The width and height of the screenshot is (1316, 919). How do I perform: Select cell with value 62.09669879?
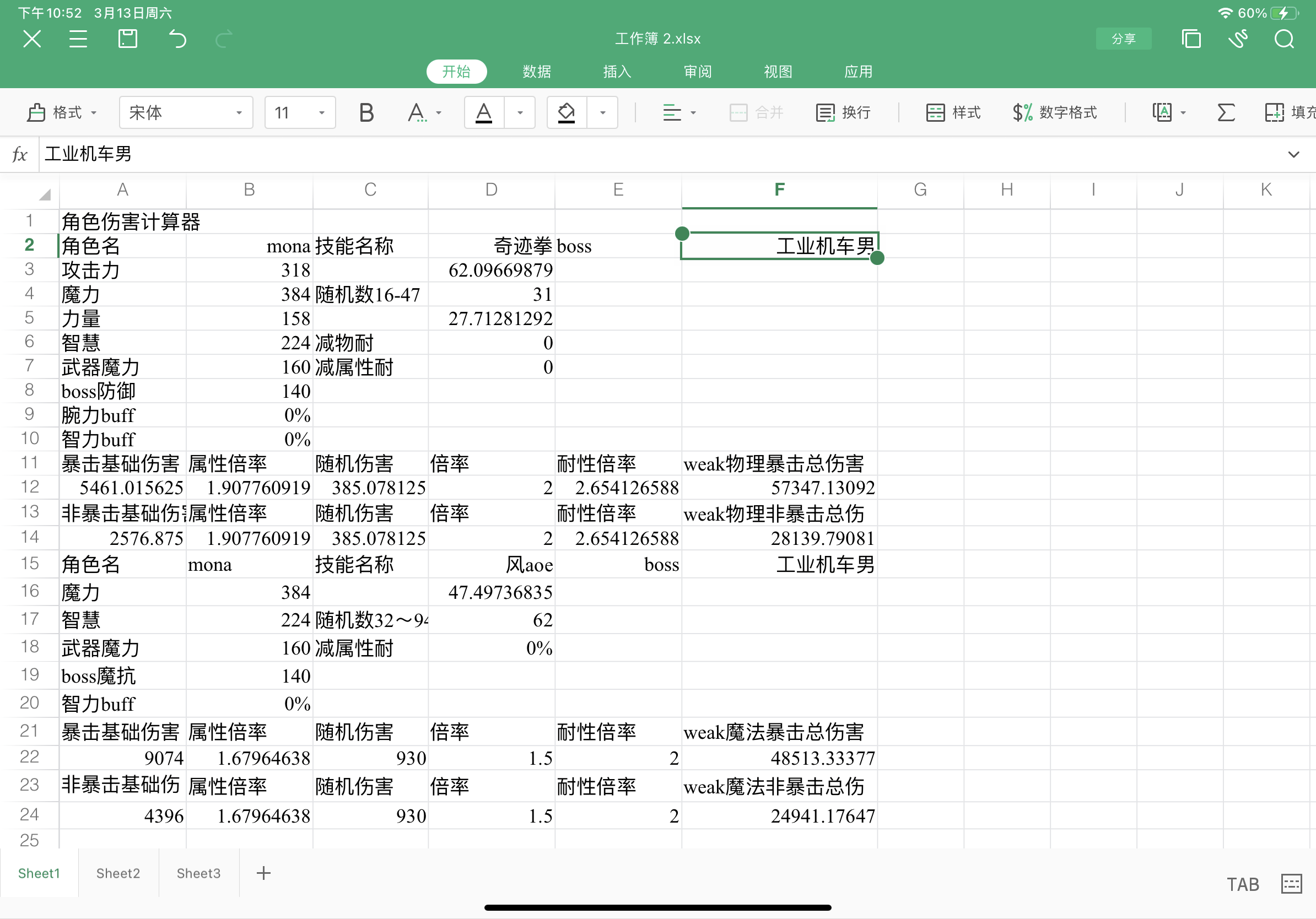pos(491,270)
